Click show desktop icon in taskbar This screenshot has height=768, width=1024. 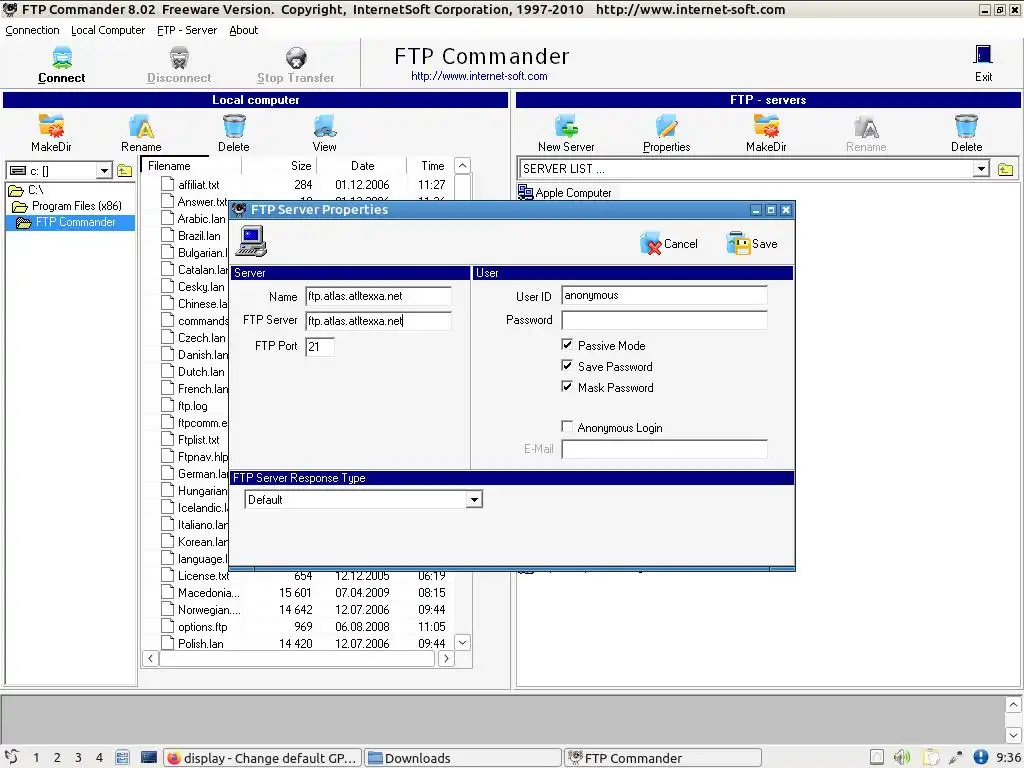pos(122,758)
